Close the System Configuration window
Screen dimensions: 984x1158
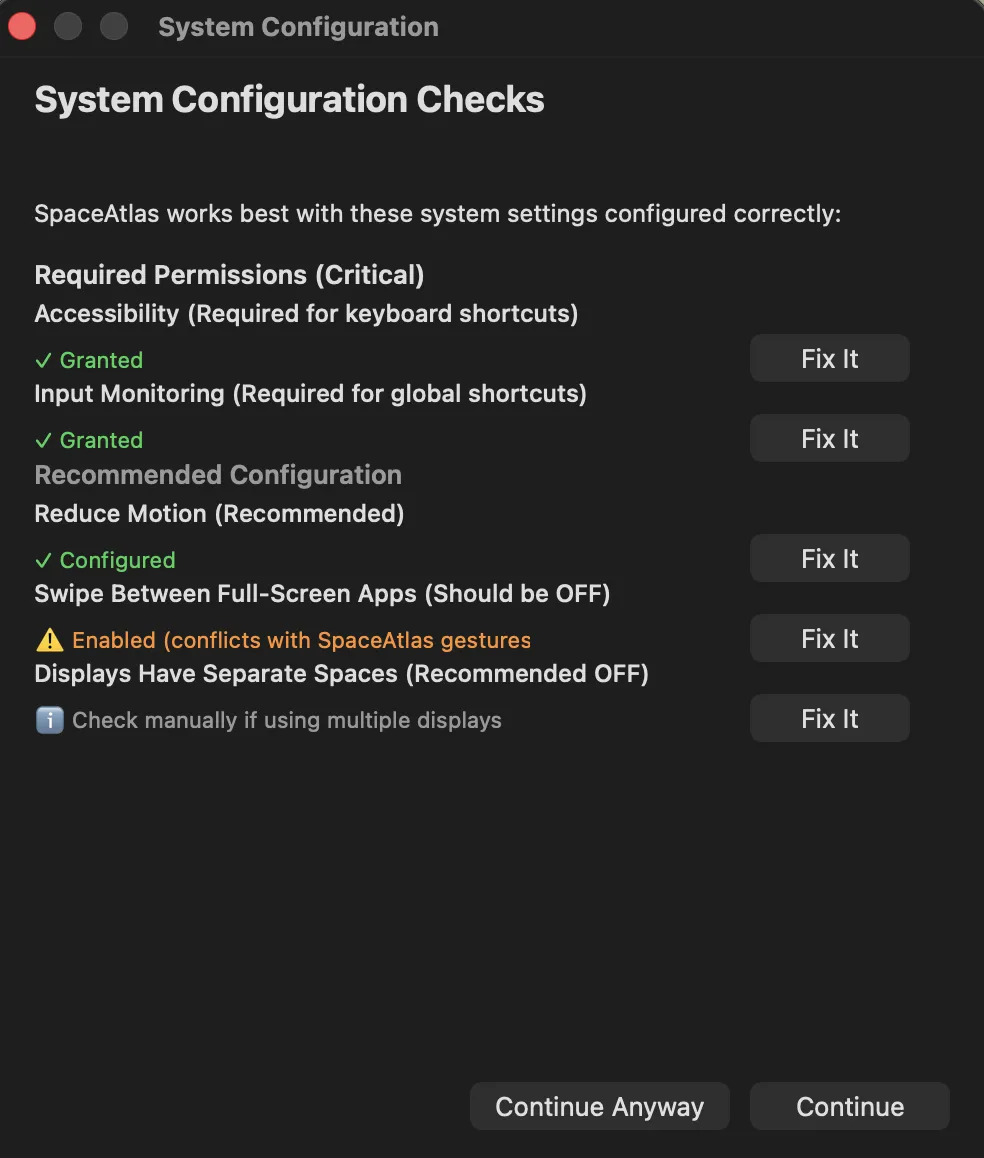tap(22, 26)
